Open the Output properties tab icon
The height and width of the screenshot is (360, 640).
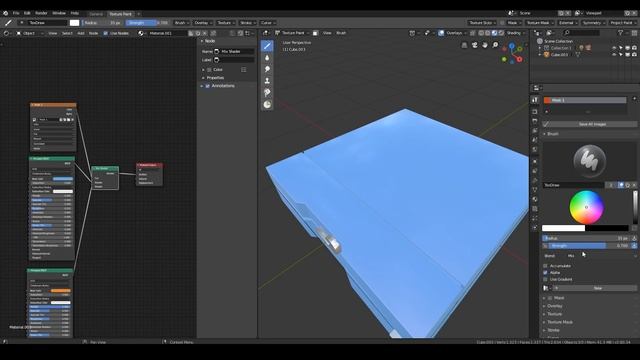[535, 121]
